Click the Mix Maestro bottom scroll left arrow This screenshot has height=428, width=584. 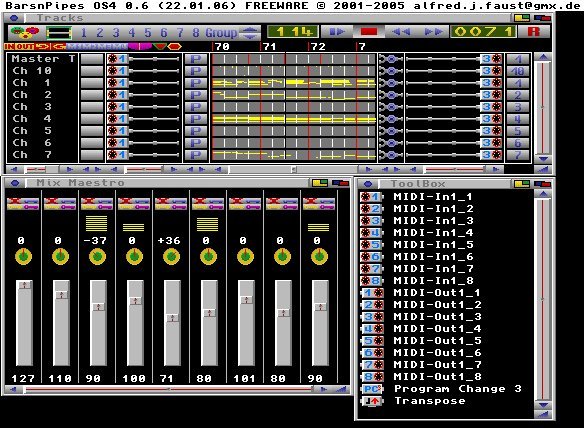14,390
